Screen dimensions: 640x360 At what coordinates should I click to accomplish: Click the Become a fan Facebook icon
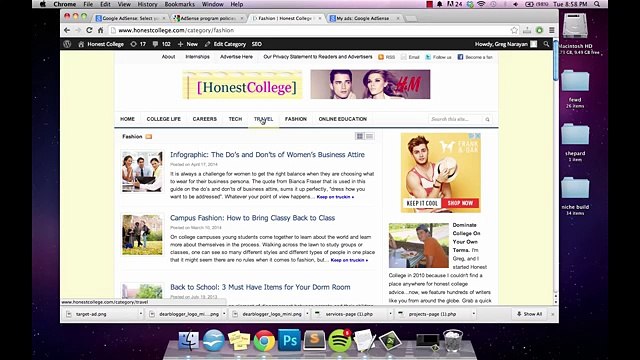tap(460, 57)
